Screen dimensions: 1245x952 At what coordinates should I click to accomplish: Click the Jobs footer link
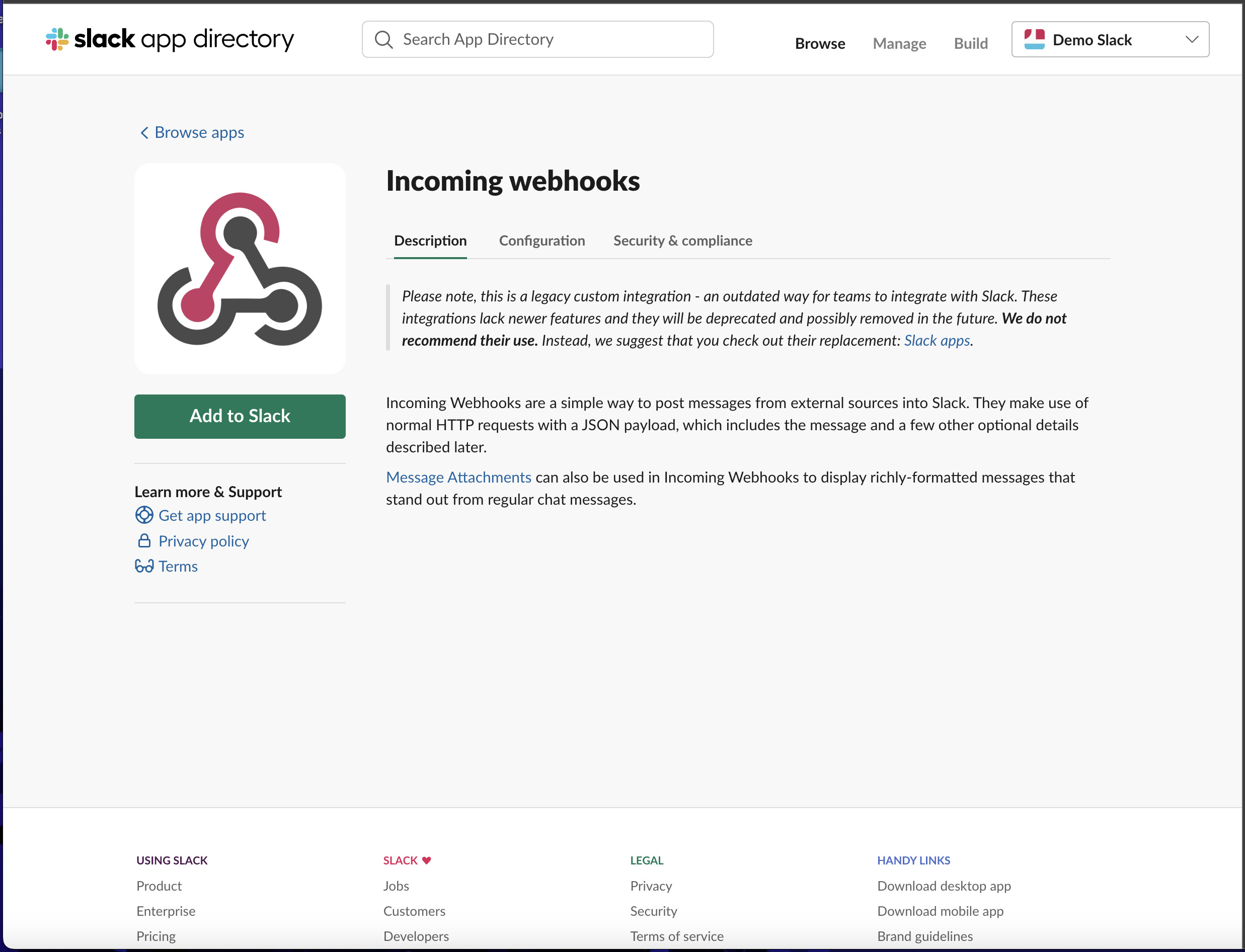tap(396, 886)
